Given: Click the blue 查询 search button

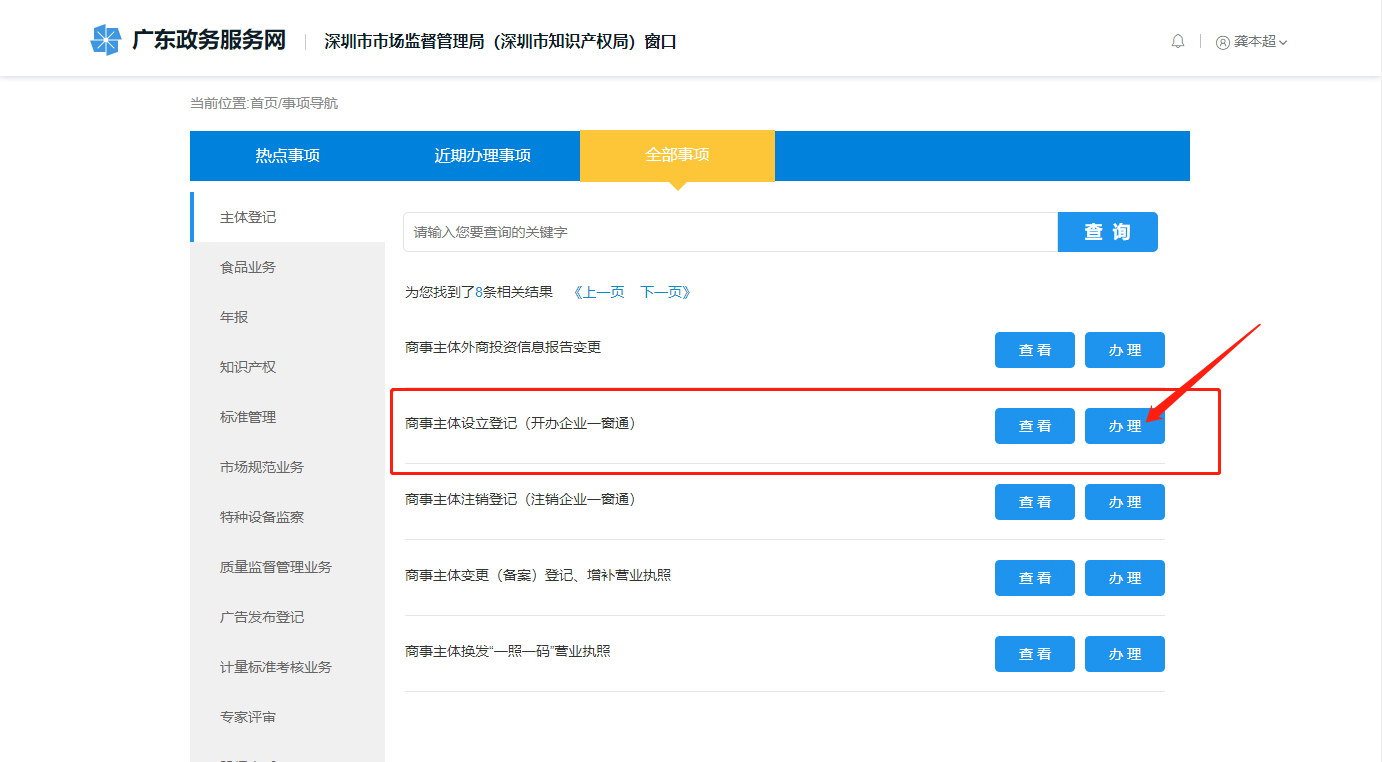Looking at the screenshot, I should 1107,231.
